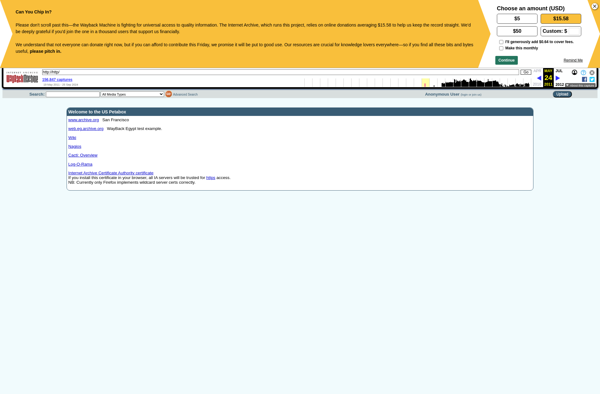This screenshot has width=600, height=394.
Task: Click the highlighted yellow year in timeline graph
Action: coord(426,83)
